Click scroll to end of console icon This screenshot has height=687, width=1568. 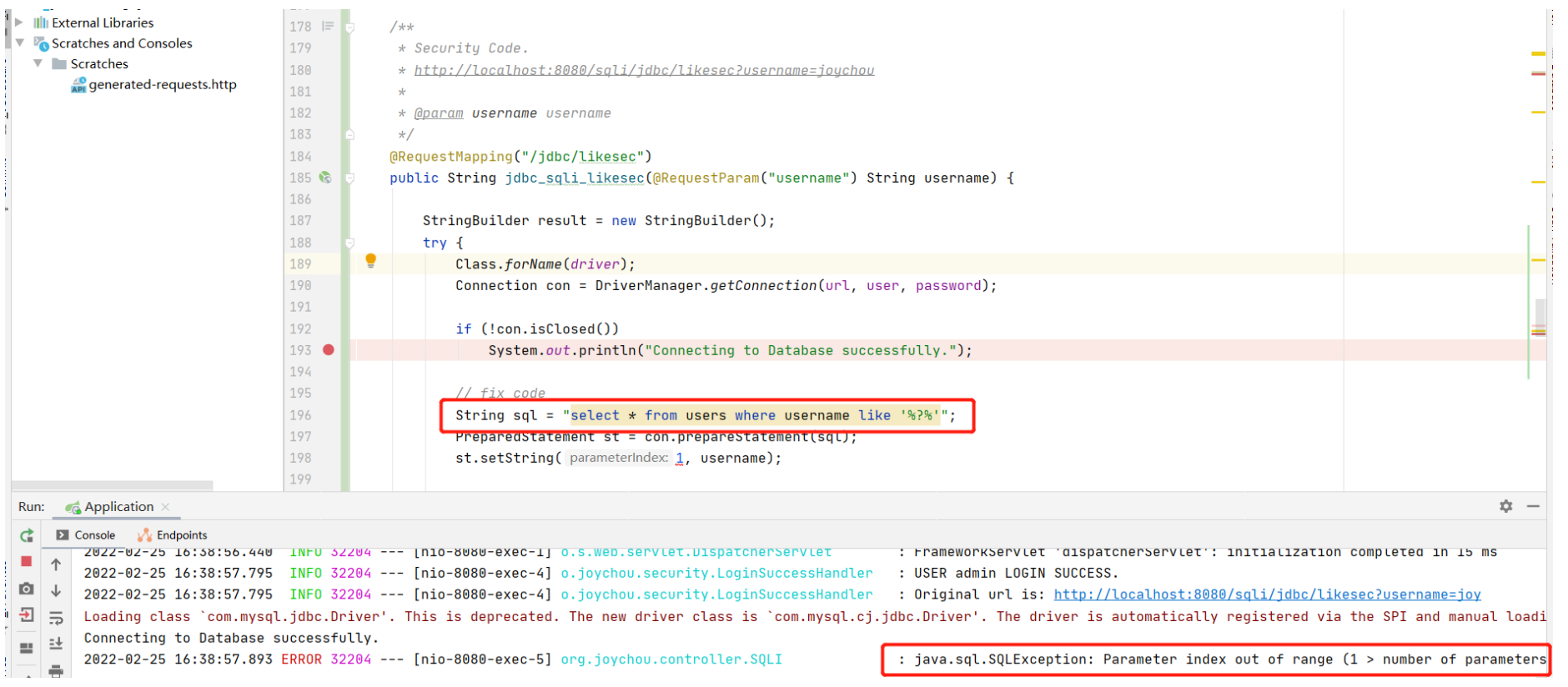click(56, 644)
